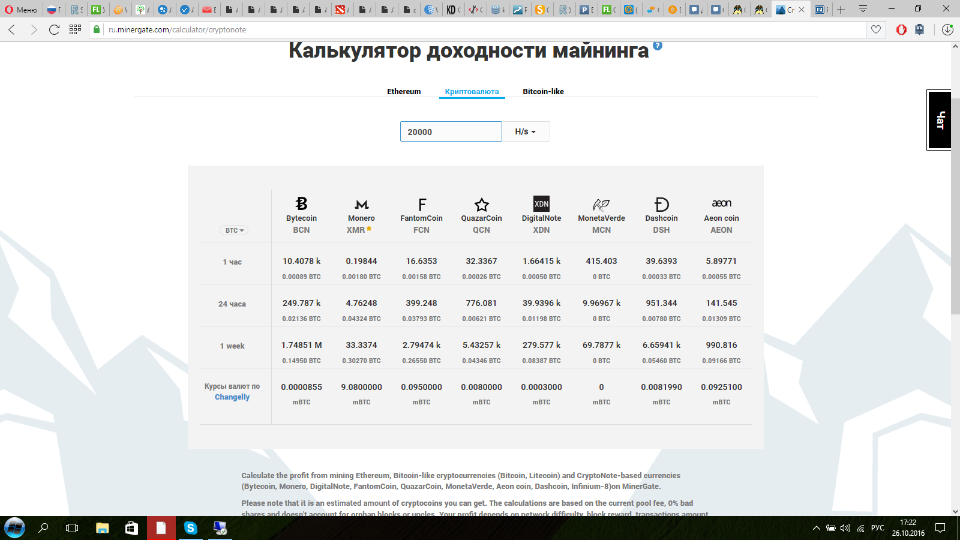
Task: Open the H/s units dropdown
Action: point(525,132)
